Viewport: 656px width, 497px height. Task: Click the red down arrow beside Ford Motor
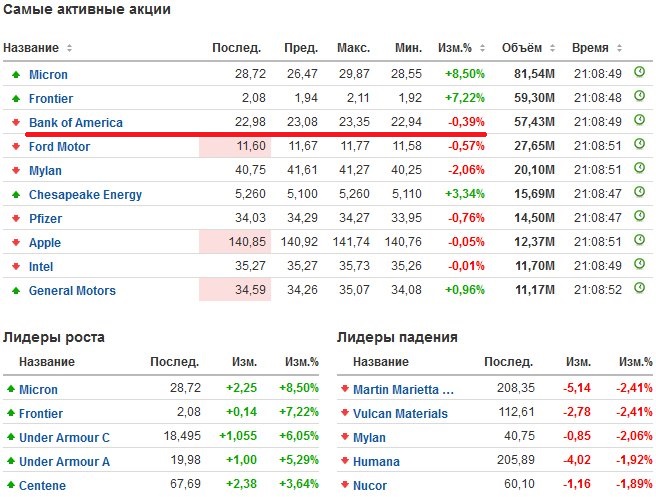15,147
